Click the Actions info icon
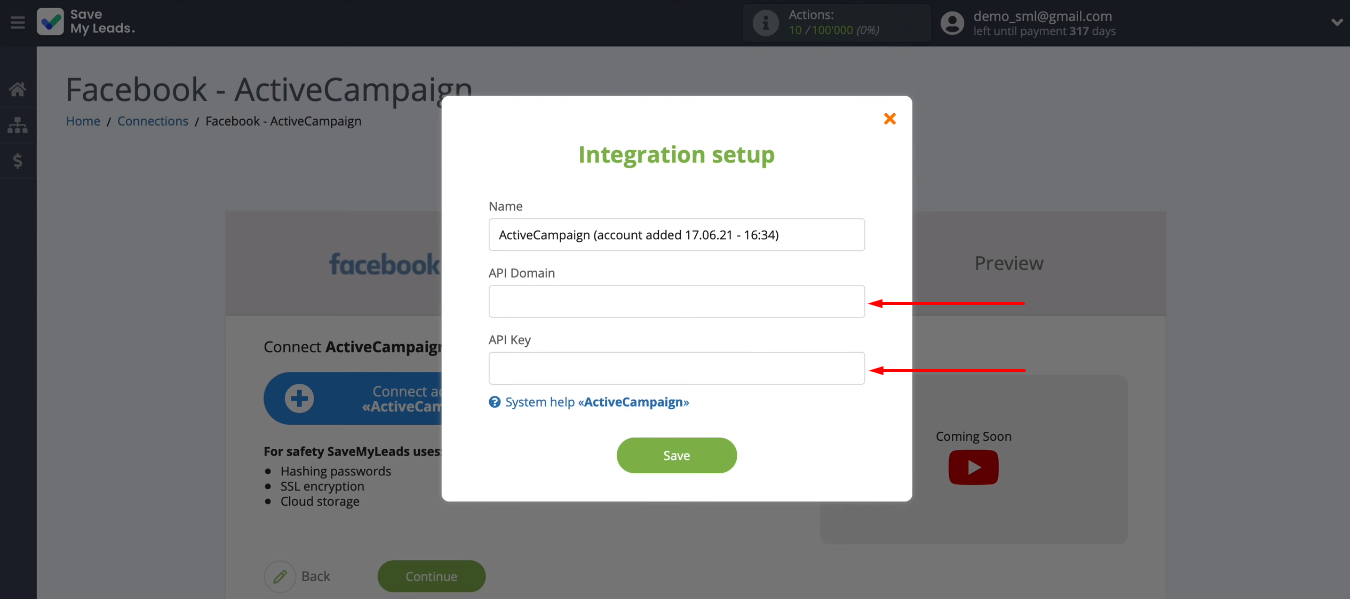Viewport: 1350px width, 599px height. point(765,23)
